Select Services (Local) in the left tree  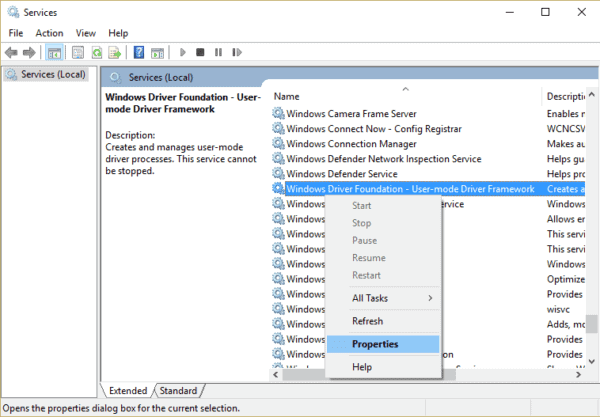[52, 75]
